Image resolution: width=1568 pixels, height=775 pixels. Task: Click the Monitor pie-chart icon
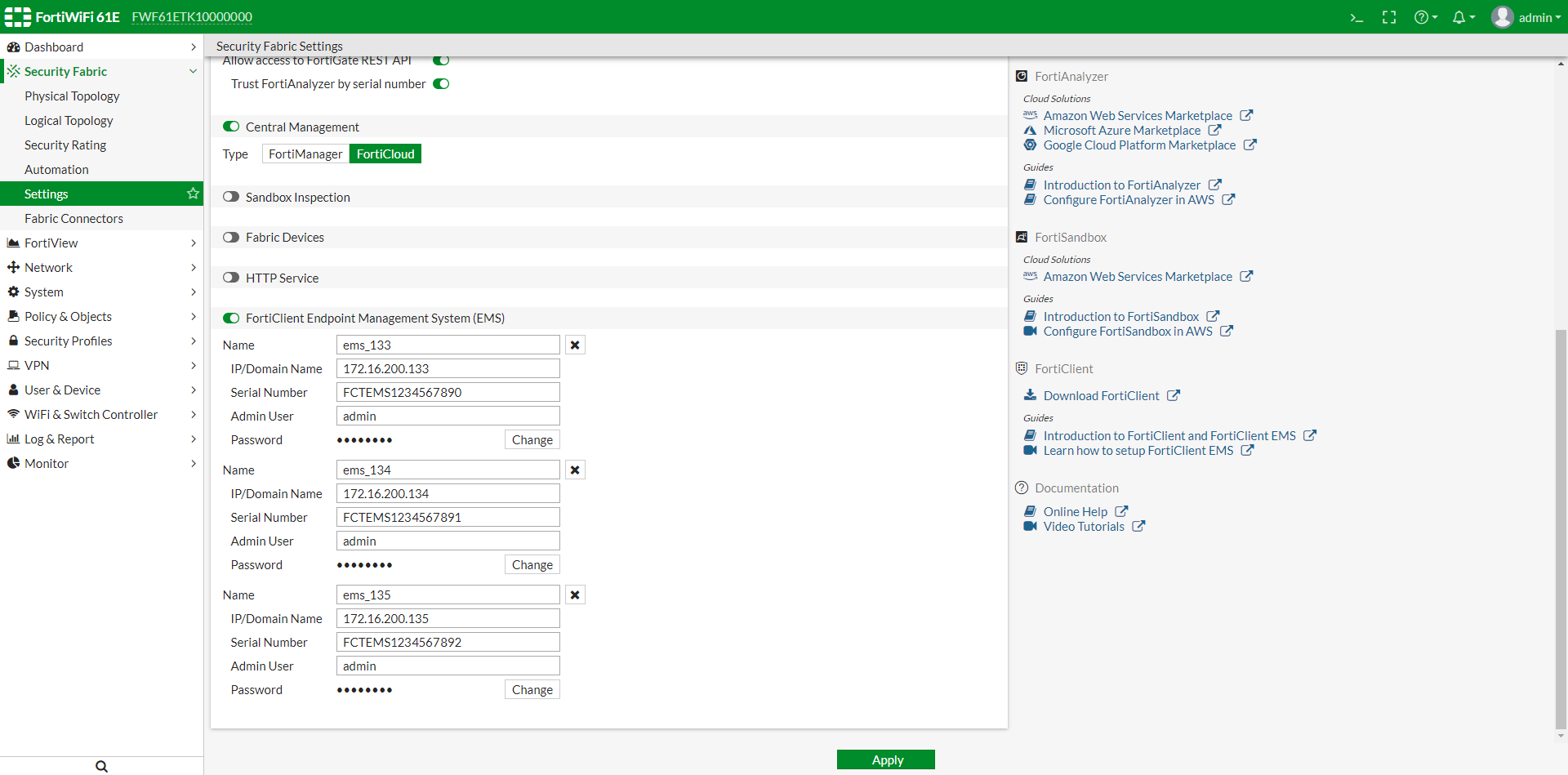click(x=13, y=463)
